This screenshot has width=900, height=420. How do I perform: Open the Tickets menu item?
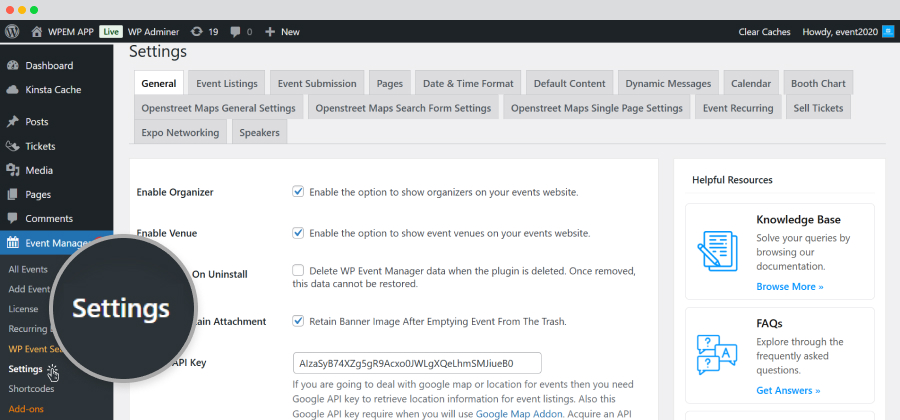pyautogui.click(x=40, y=146)
